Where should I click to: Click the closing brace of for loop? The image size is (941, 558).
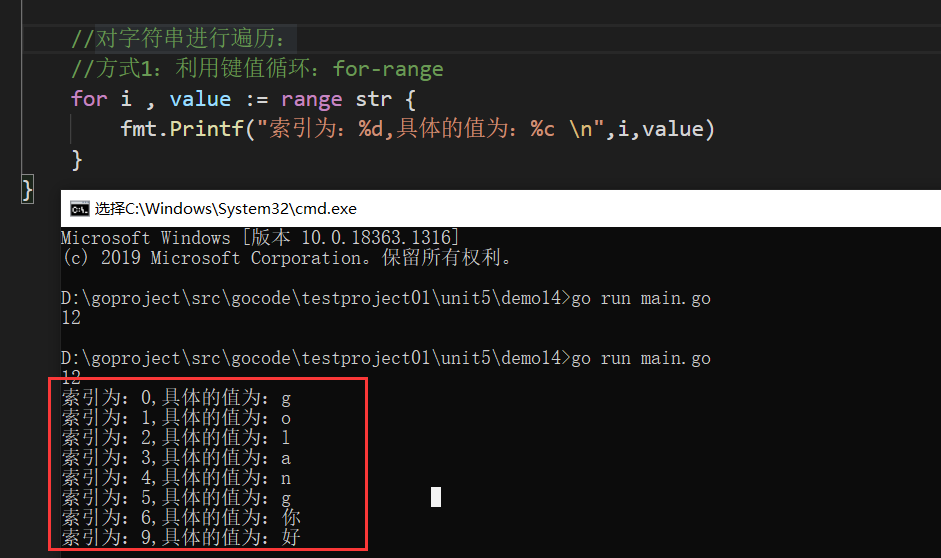tap(76, 160)
